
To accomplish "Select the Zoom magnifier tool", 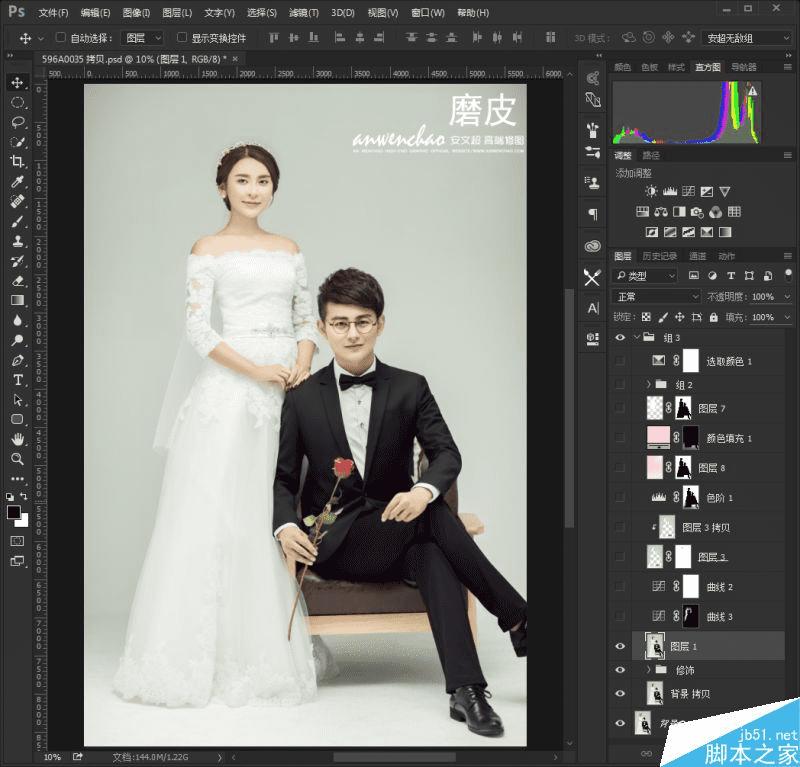I will coord(17,459).
